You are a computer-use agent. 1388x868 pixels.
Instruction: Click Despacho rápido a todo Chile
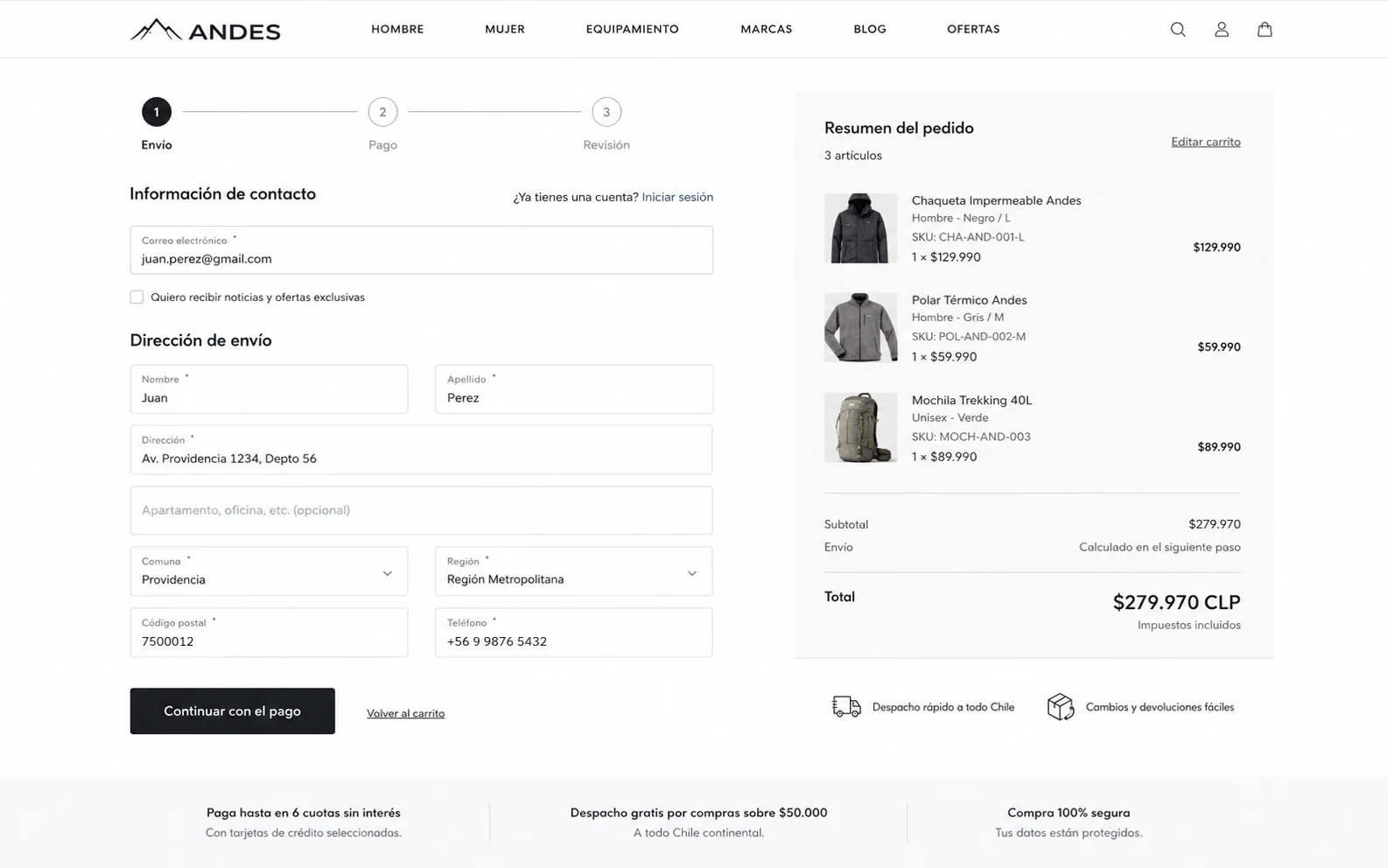click(943, 707)
